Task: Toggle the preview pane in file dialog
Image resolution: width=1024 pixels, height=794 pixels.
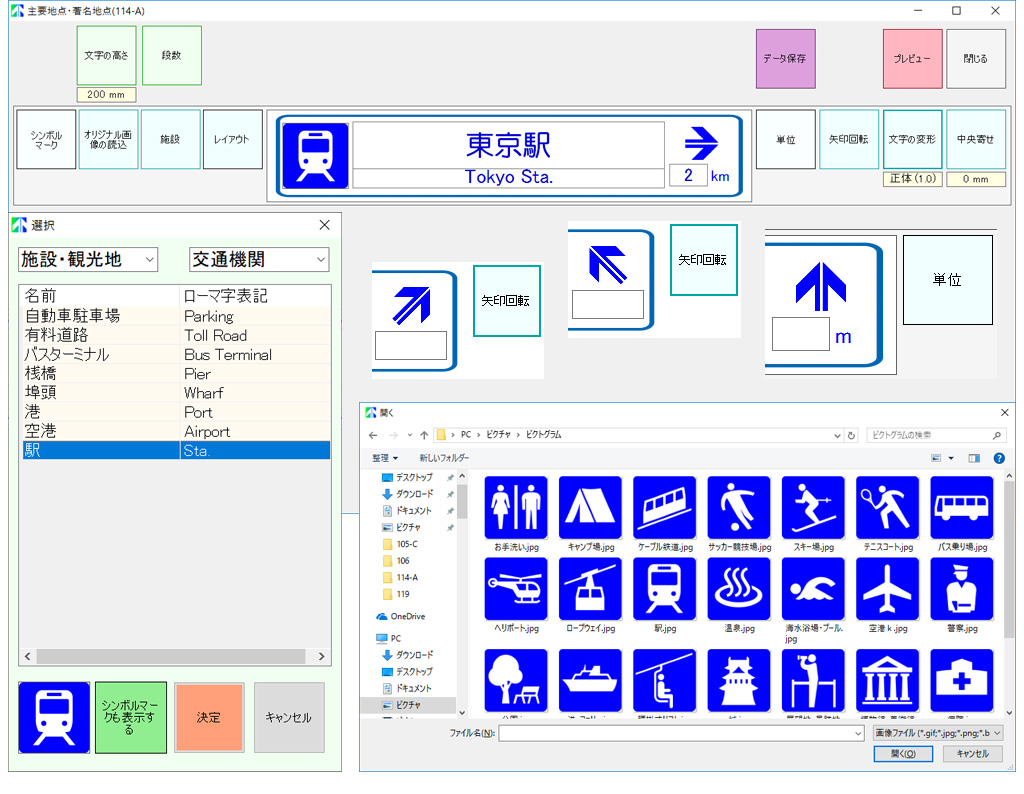Action: (974, 458)
